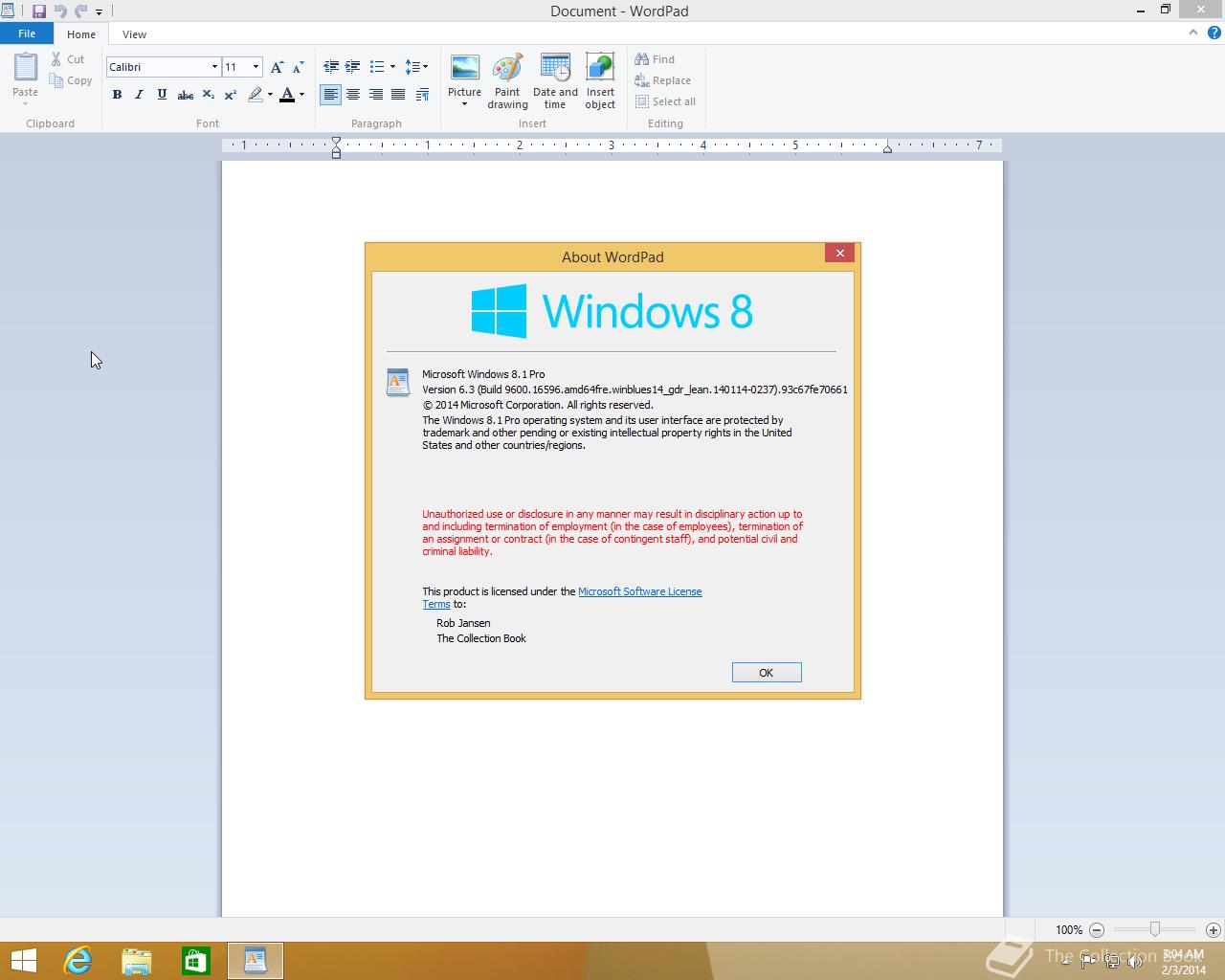The height and width of the screenshot is (980, 1225).
Task: Insert a Paint drawing
Action: coord(507,81)
